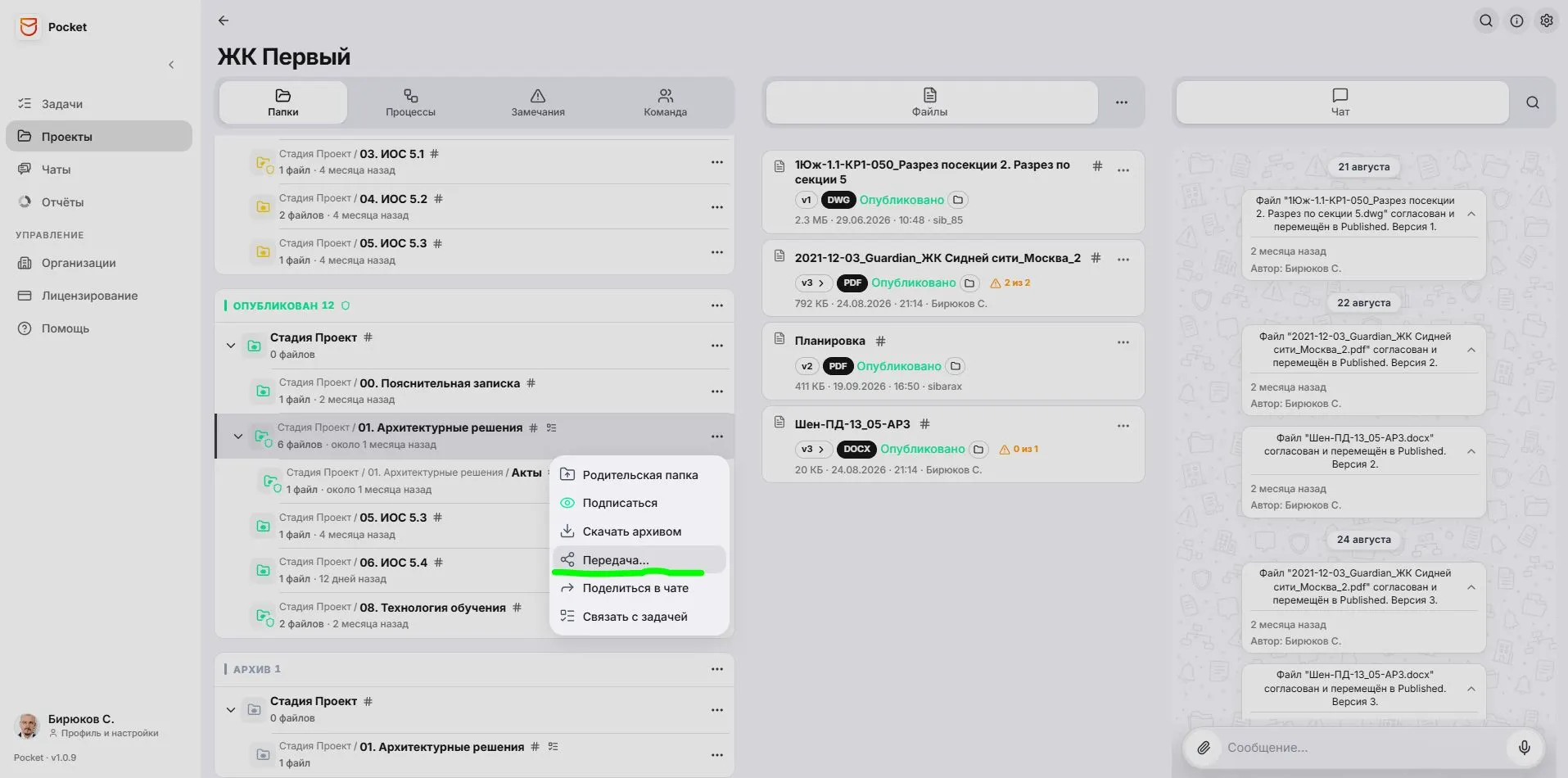The width and height of the screenshot is (1568, 778).
Task: Click the Pocket logo
Action: [29, 27]
